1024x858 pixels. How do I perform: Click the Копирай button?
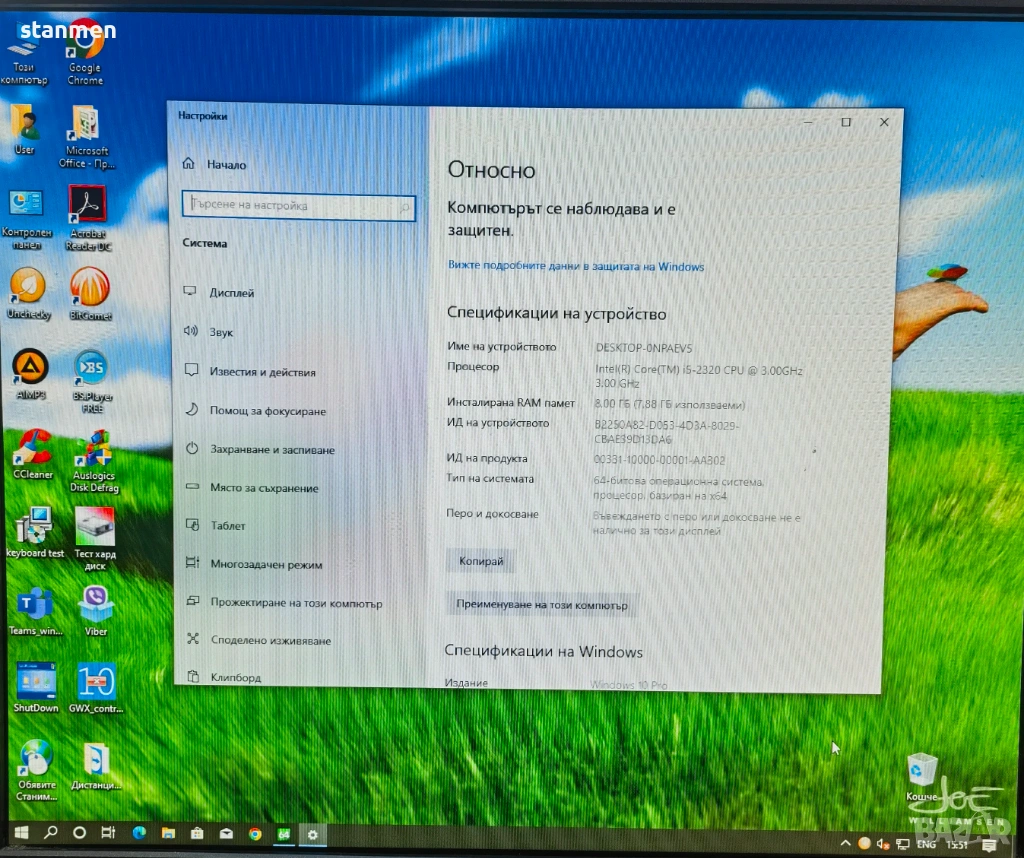pos(481,562)
